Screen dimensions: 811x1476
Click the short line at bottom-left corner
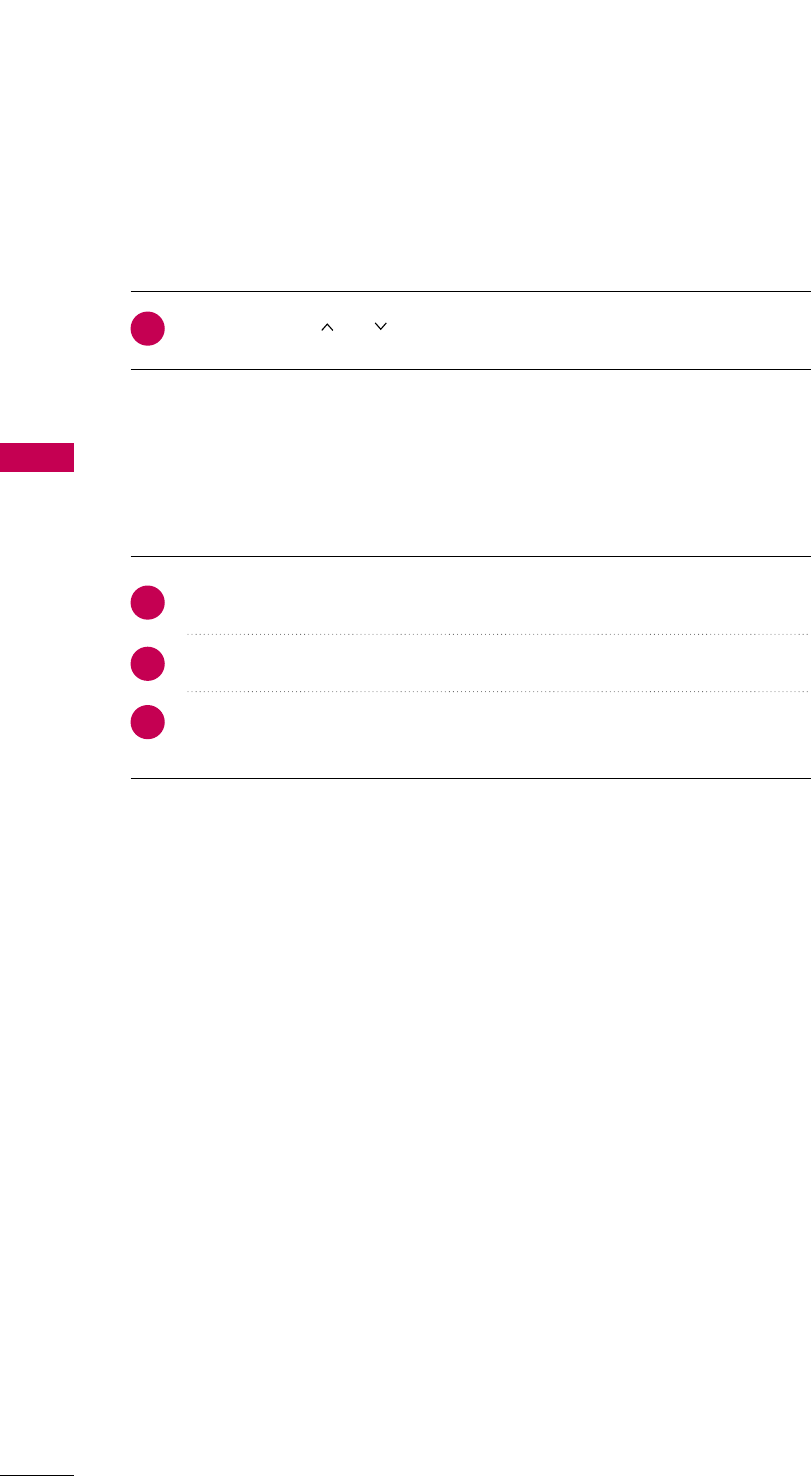coord(37,1473)
